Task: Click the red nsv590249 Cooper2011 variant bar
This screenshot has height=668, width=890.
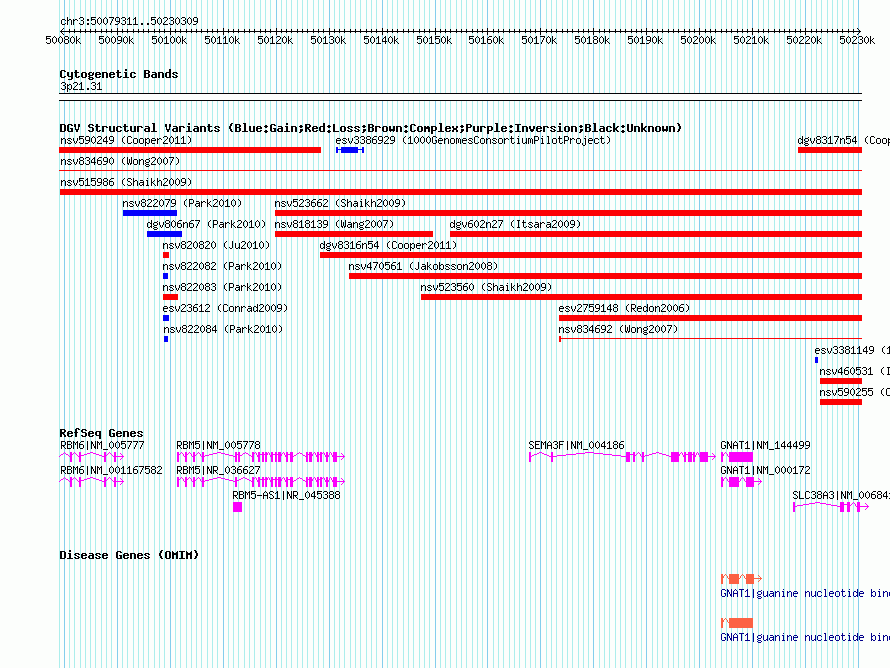Action: (x=190, y=150)
